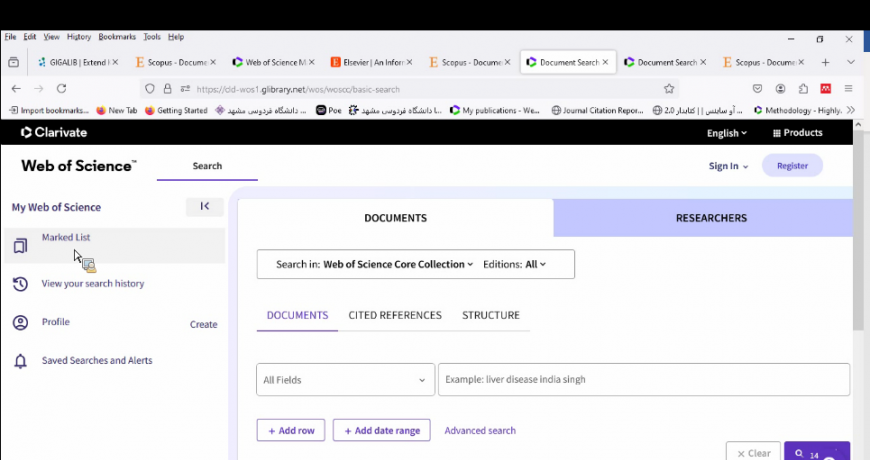Click the Clear button
The image size is (870, 460).
[x=753, y=453]
